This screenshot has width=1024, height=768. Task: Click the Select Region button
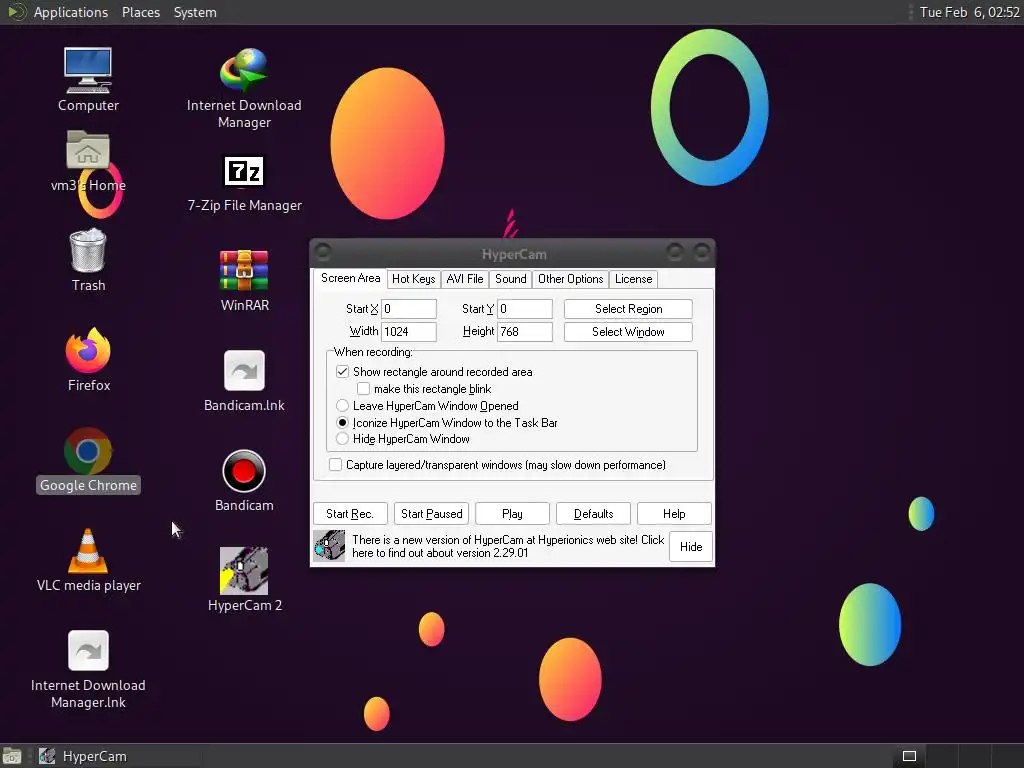[628, 309]
